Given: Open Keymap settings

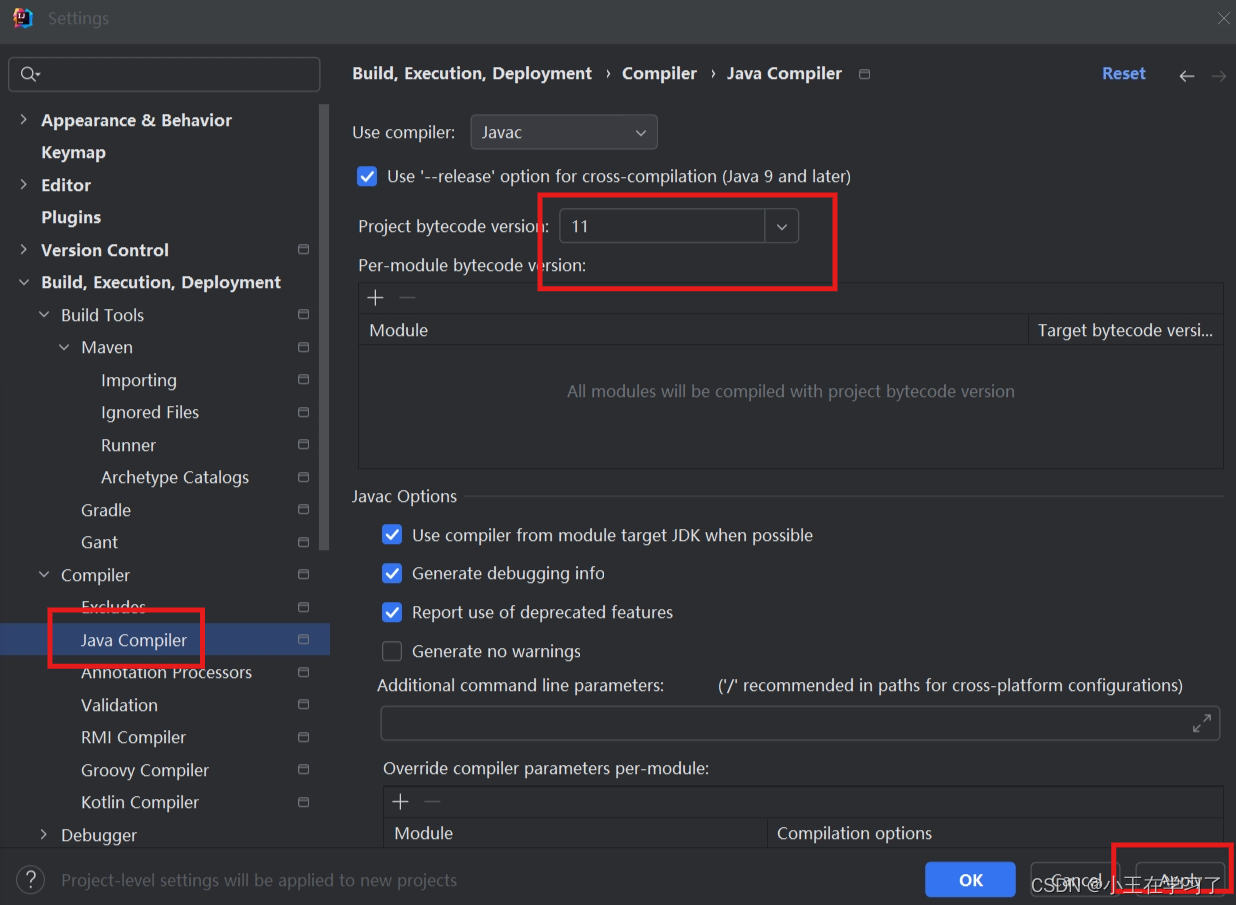Looking at the screenshot, I should pos(73,152).
